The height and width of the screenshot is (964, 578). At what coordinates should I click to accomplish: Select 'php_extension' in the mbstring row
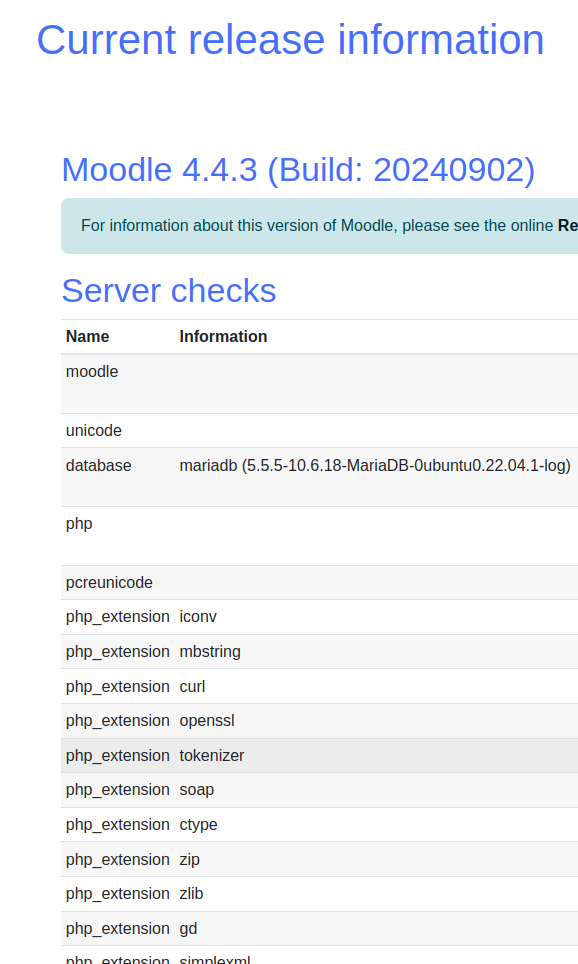point(117,652)
